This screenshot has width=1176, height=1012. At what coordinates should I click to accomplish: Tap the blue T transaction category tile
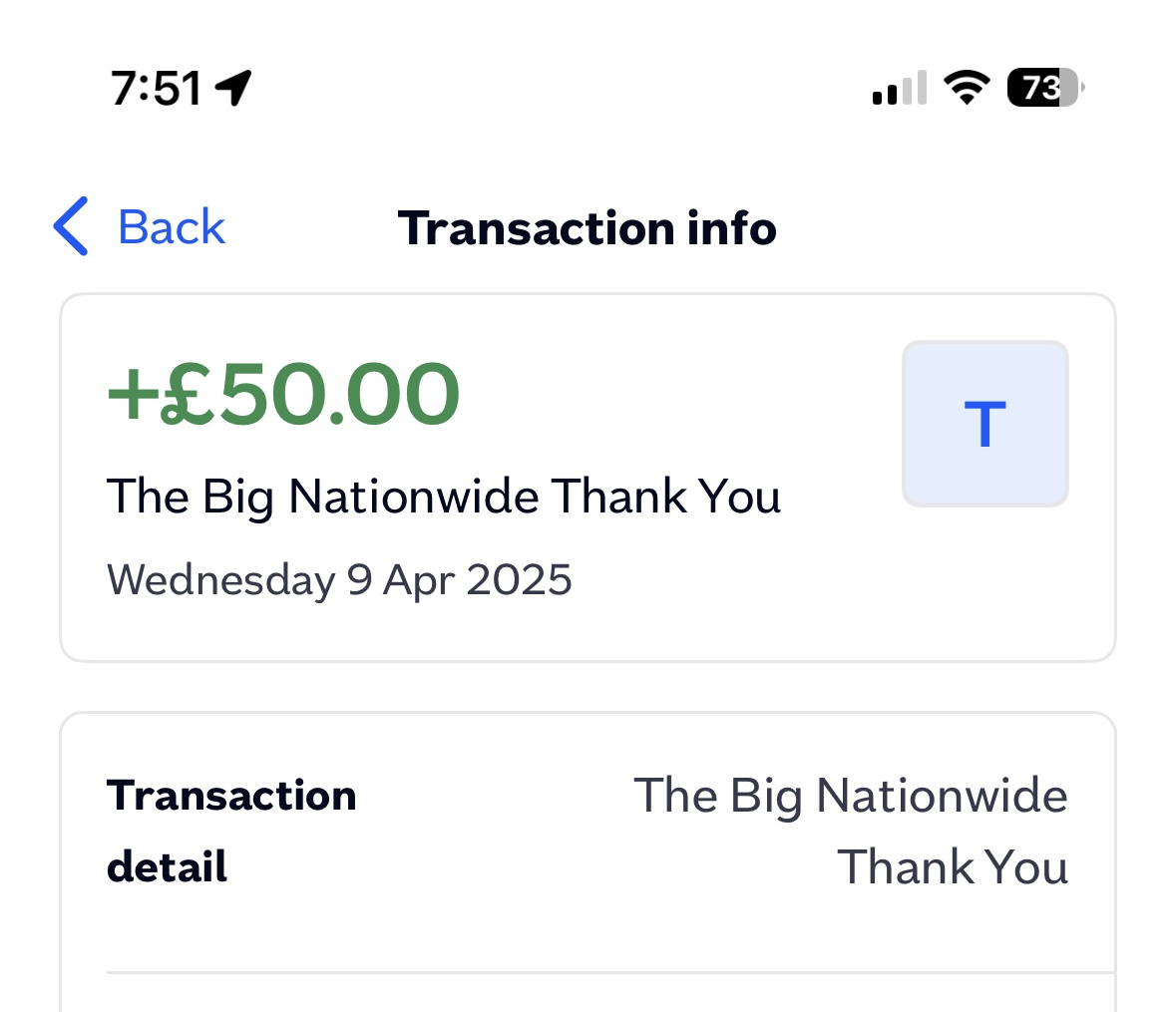click(984, 424)
